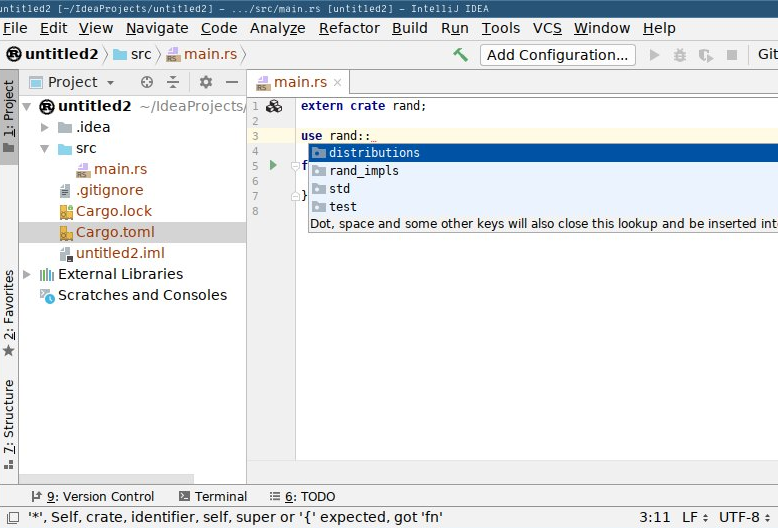Open Project panel settings gear

206,82
